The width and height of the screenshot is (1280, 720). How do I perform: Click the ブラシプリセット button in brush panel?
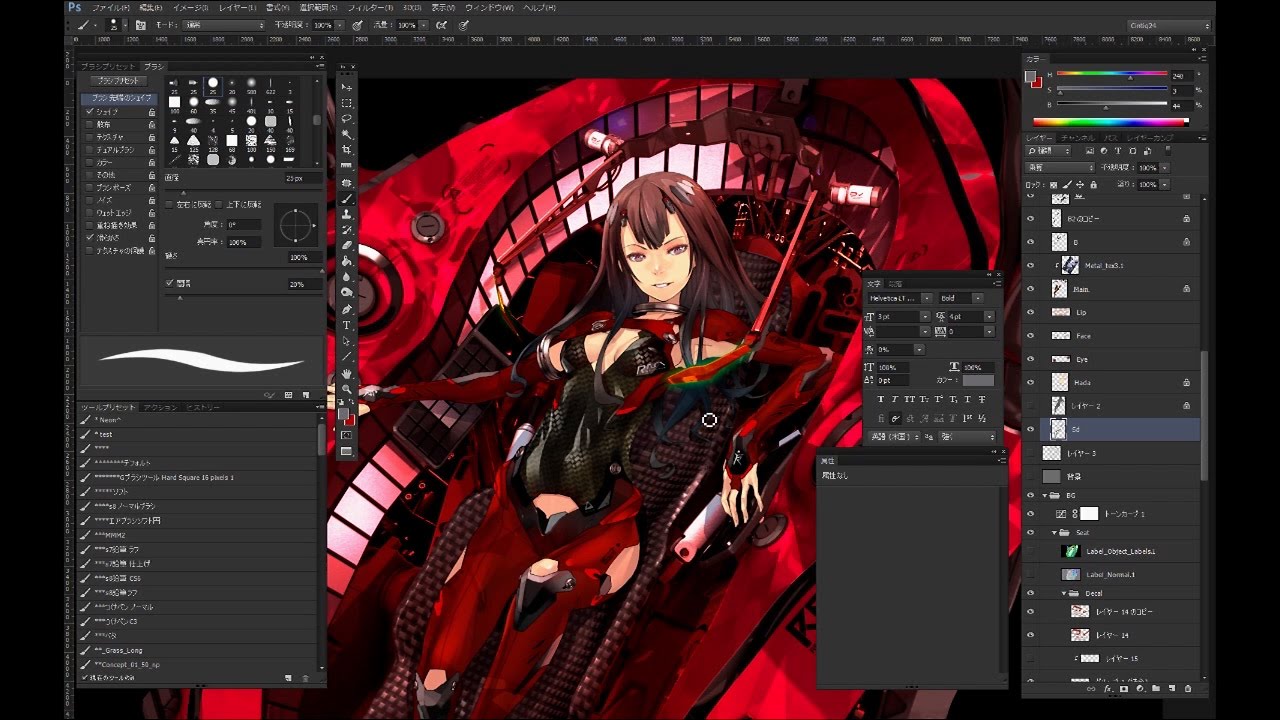[x=118, y=81]
